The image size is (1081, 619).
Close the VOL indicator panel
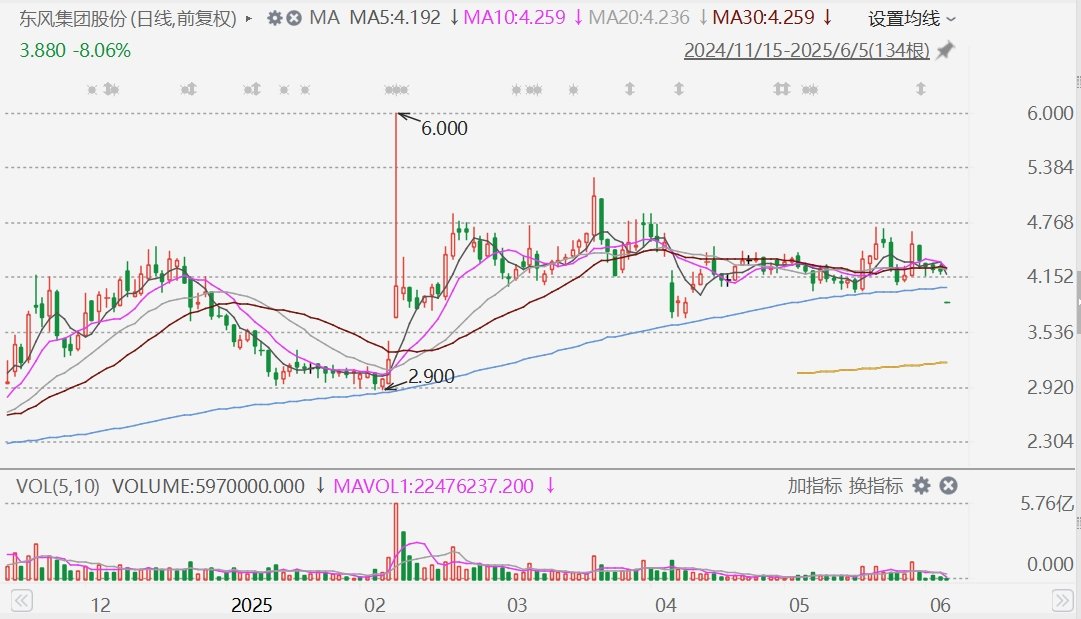pyautogui.click(x=949, y=486)
